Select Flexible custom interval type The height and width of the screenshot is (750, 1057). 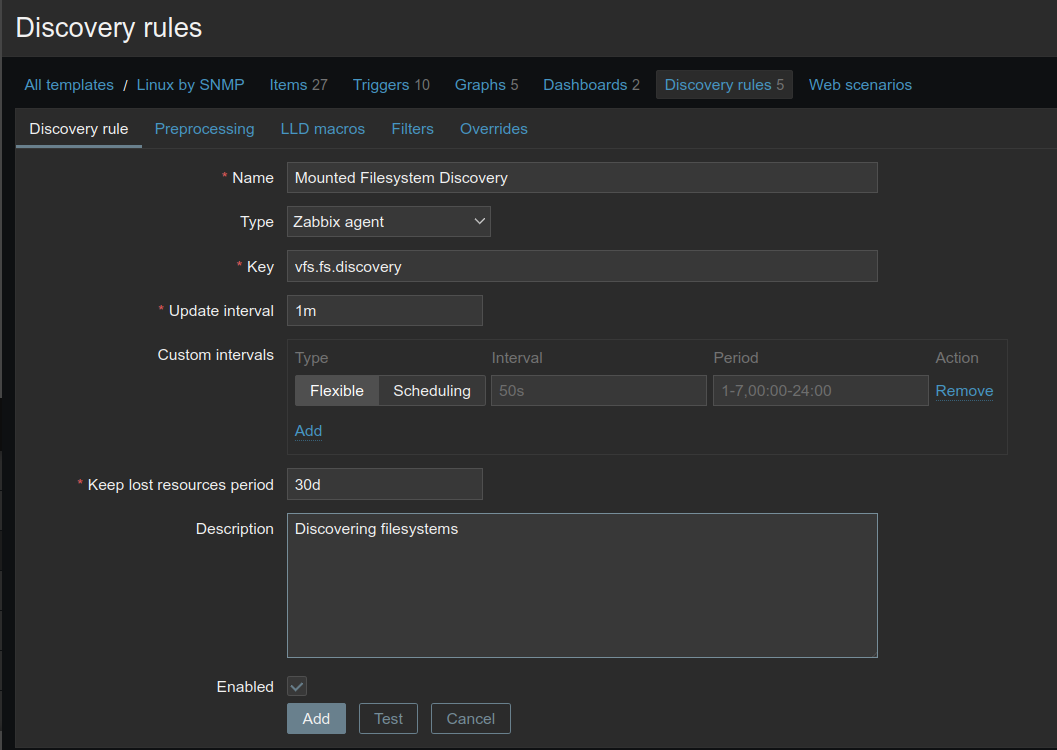(337, 391)
